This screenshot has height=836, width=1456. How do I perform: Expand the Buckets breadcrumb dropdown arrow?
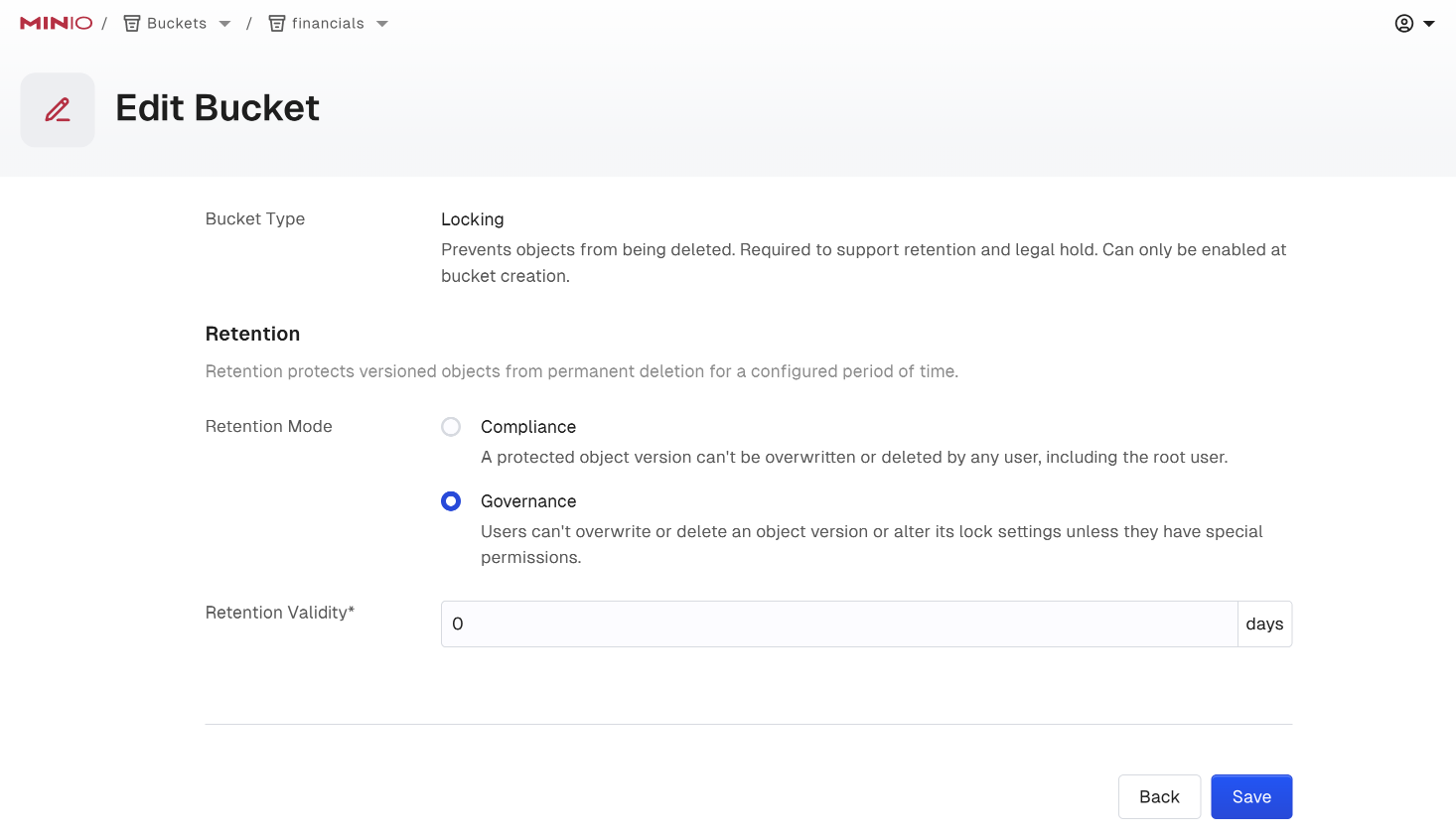tap(224, 24)
